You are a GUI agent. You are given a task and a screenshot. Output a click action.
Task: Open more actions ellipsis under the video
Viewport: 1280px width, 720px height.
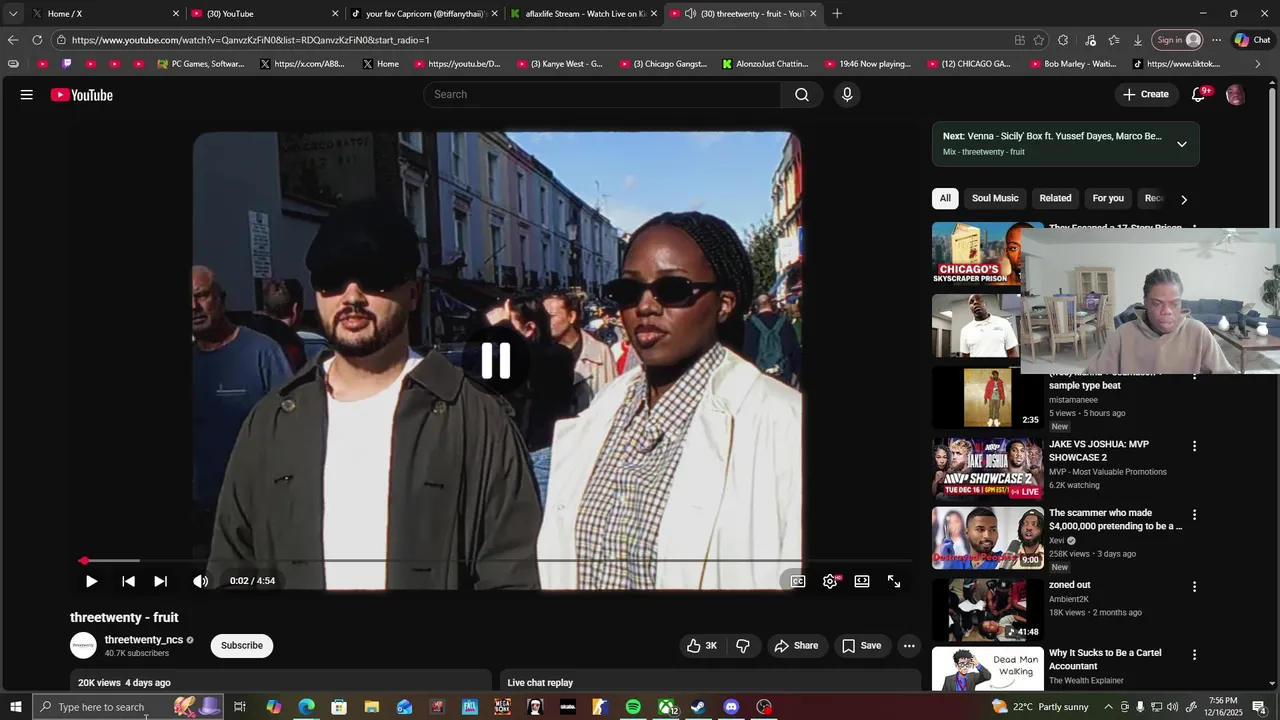909,646
